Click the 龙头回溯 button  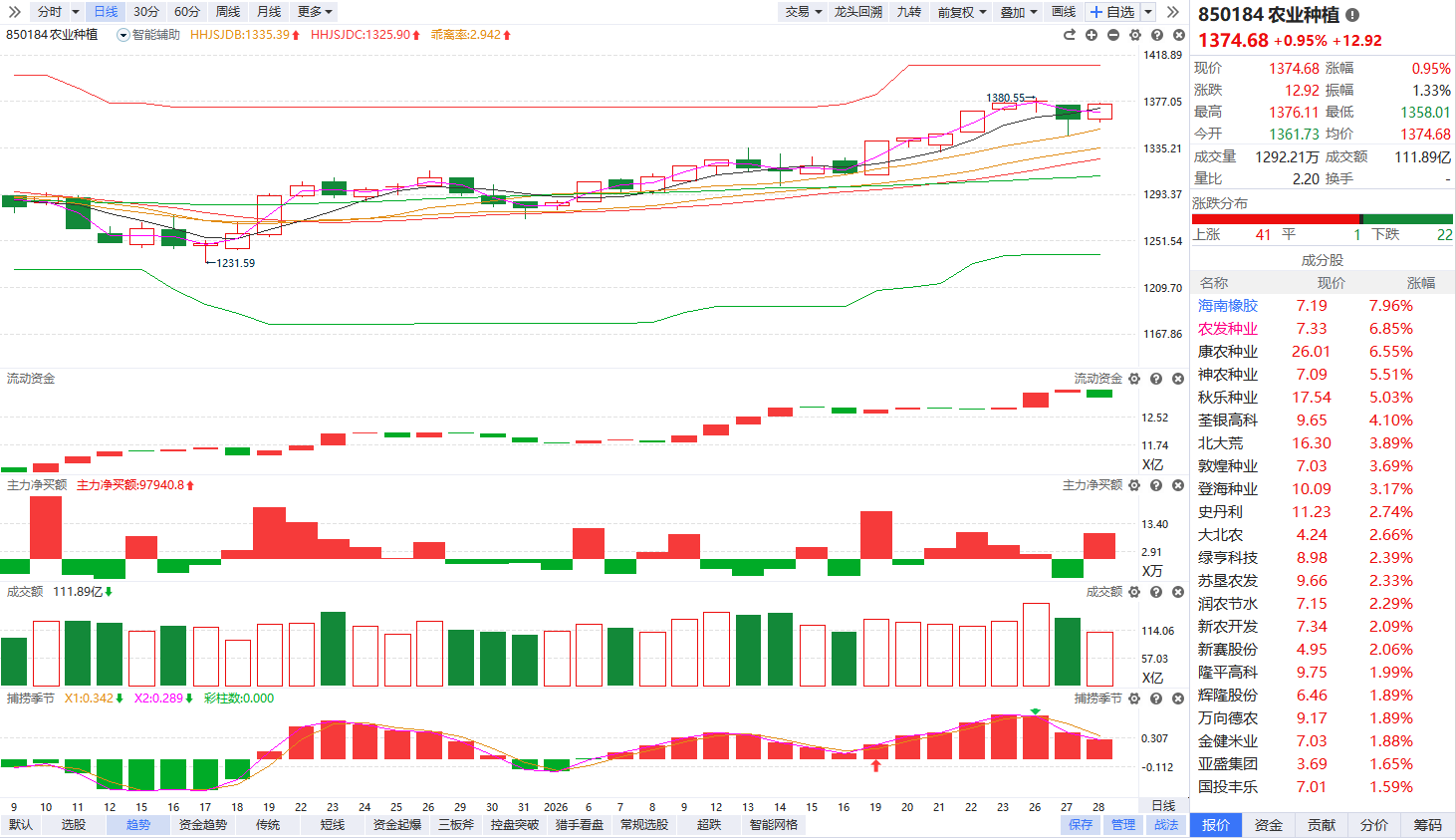point(857,12)
